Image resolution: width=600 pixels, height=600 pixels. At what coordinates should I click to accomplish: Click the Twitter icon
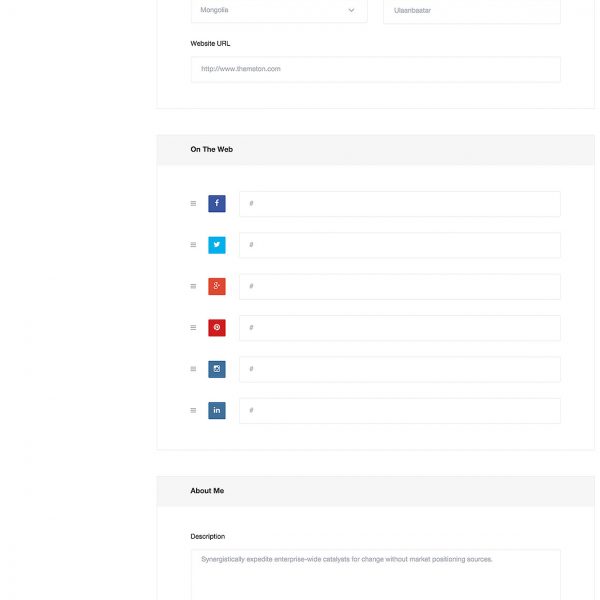(217, 245)
